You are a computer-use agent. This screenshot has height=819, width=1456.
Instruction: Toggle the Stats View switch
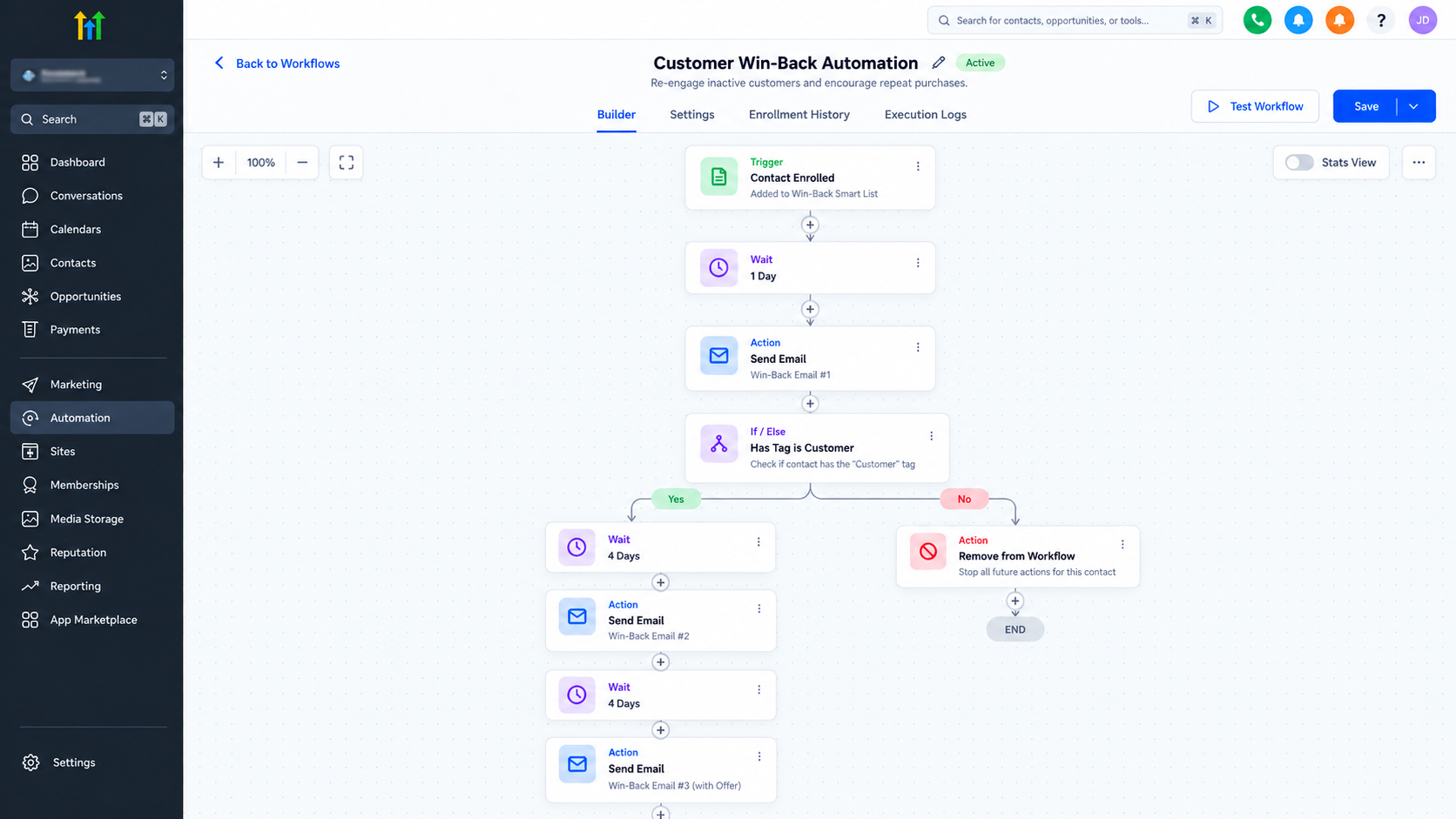1299,163
